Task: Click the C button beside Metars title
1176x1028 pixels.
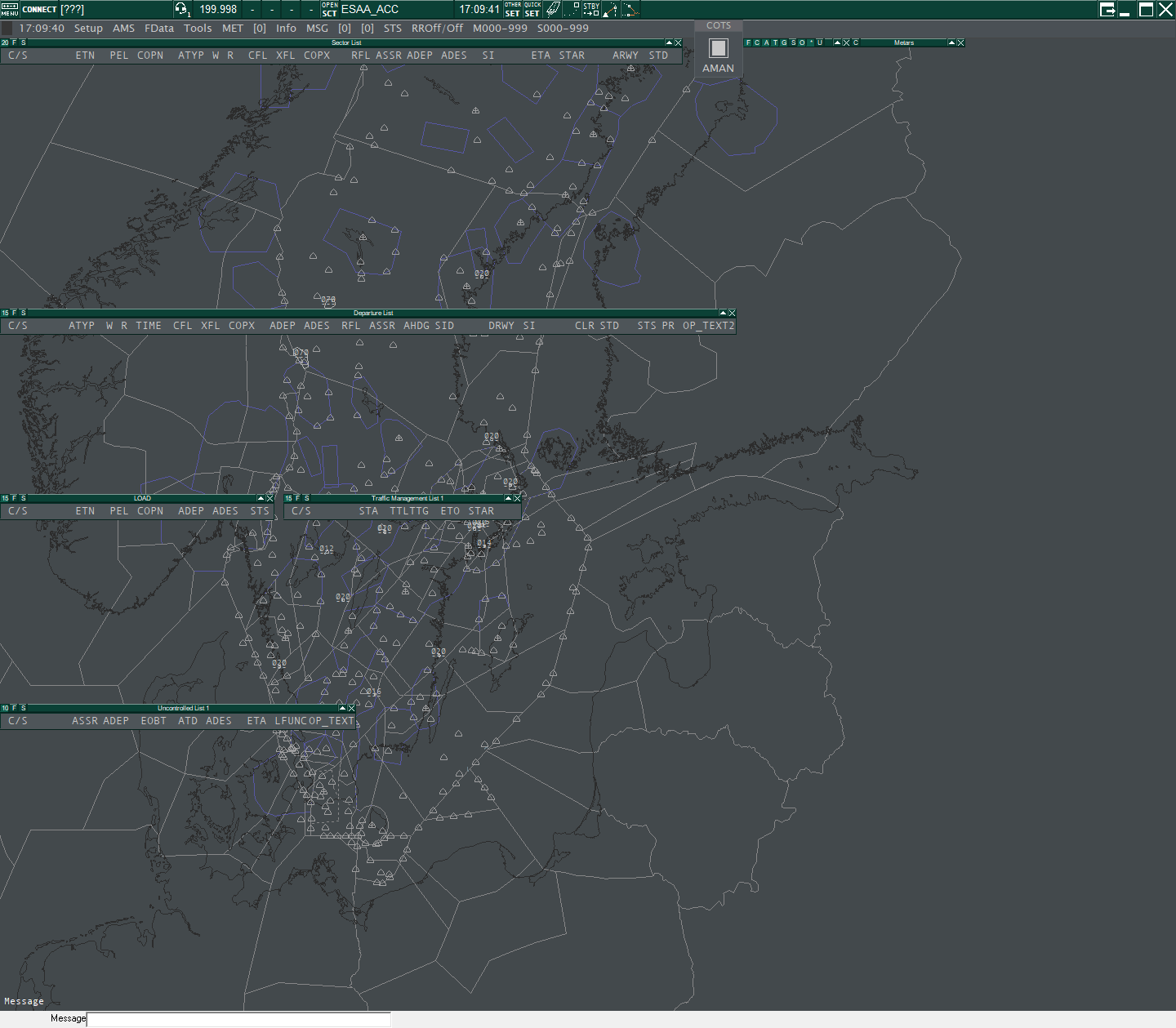Action: pos(856,42)
